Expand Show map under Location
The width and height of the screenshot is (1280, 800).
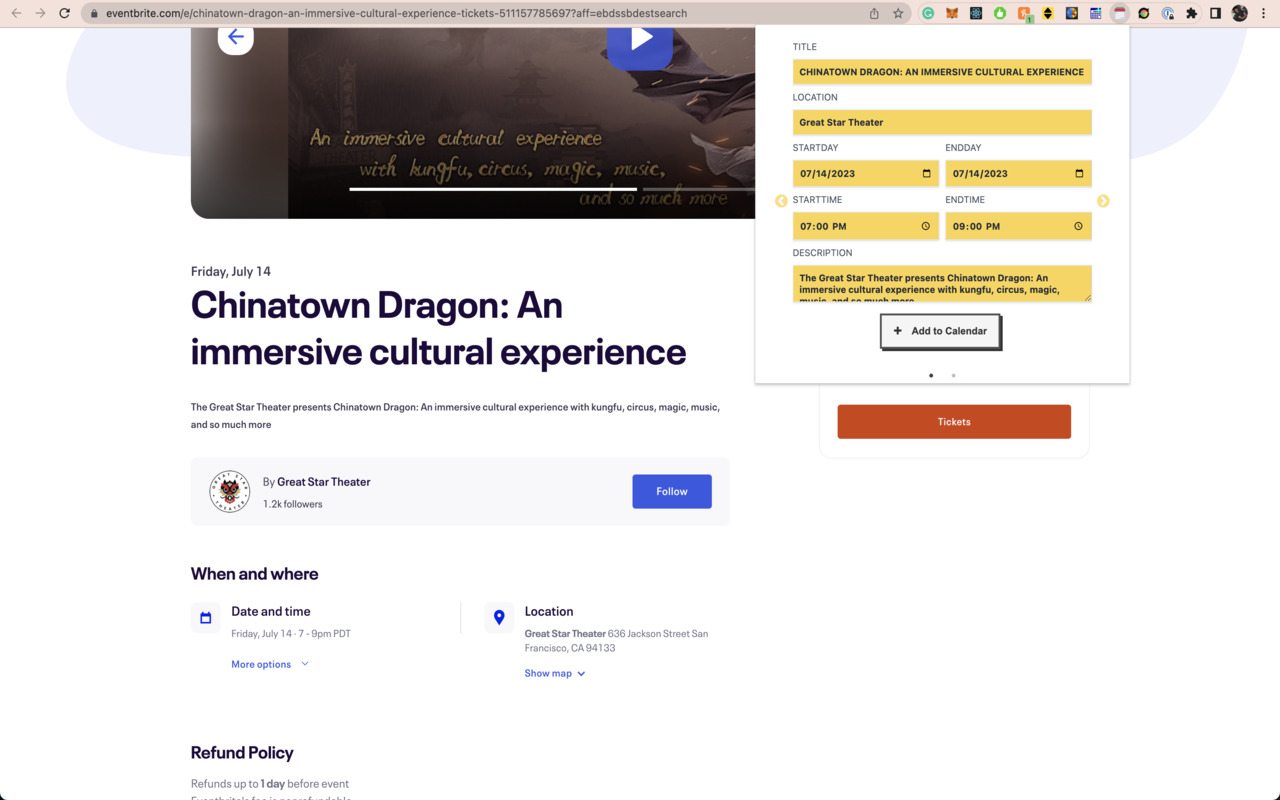pyautogui.click(x=555, y=673)
